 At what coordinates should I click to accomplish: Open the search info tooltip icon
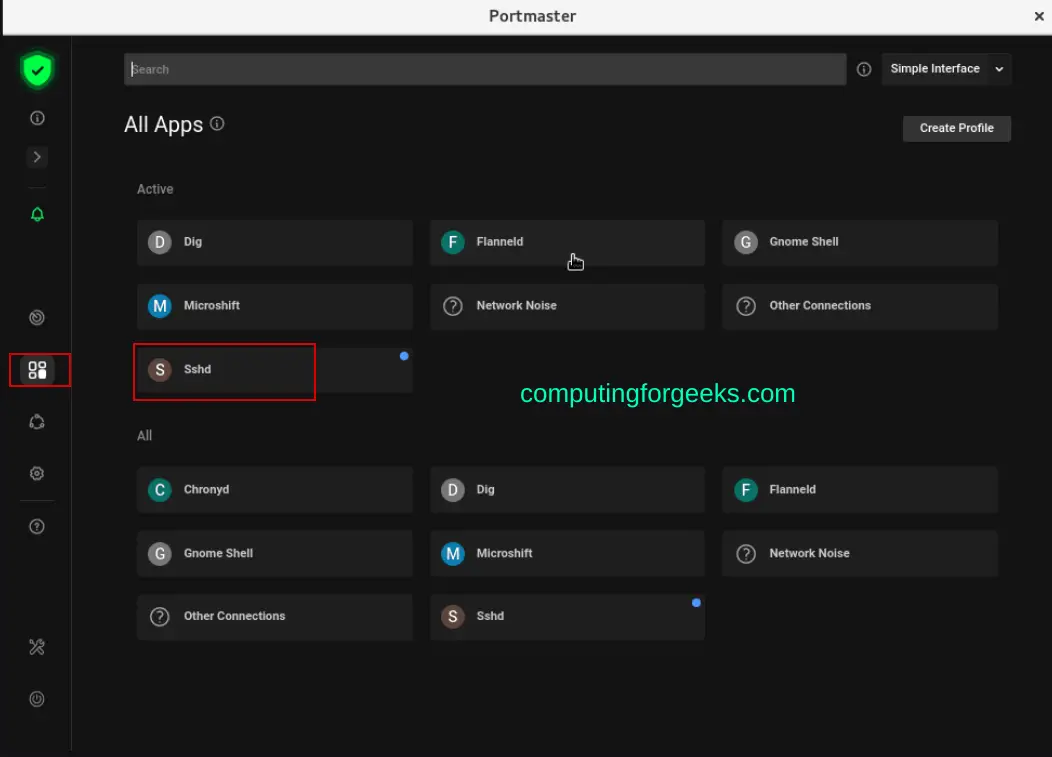[x=863, y=69]
